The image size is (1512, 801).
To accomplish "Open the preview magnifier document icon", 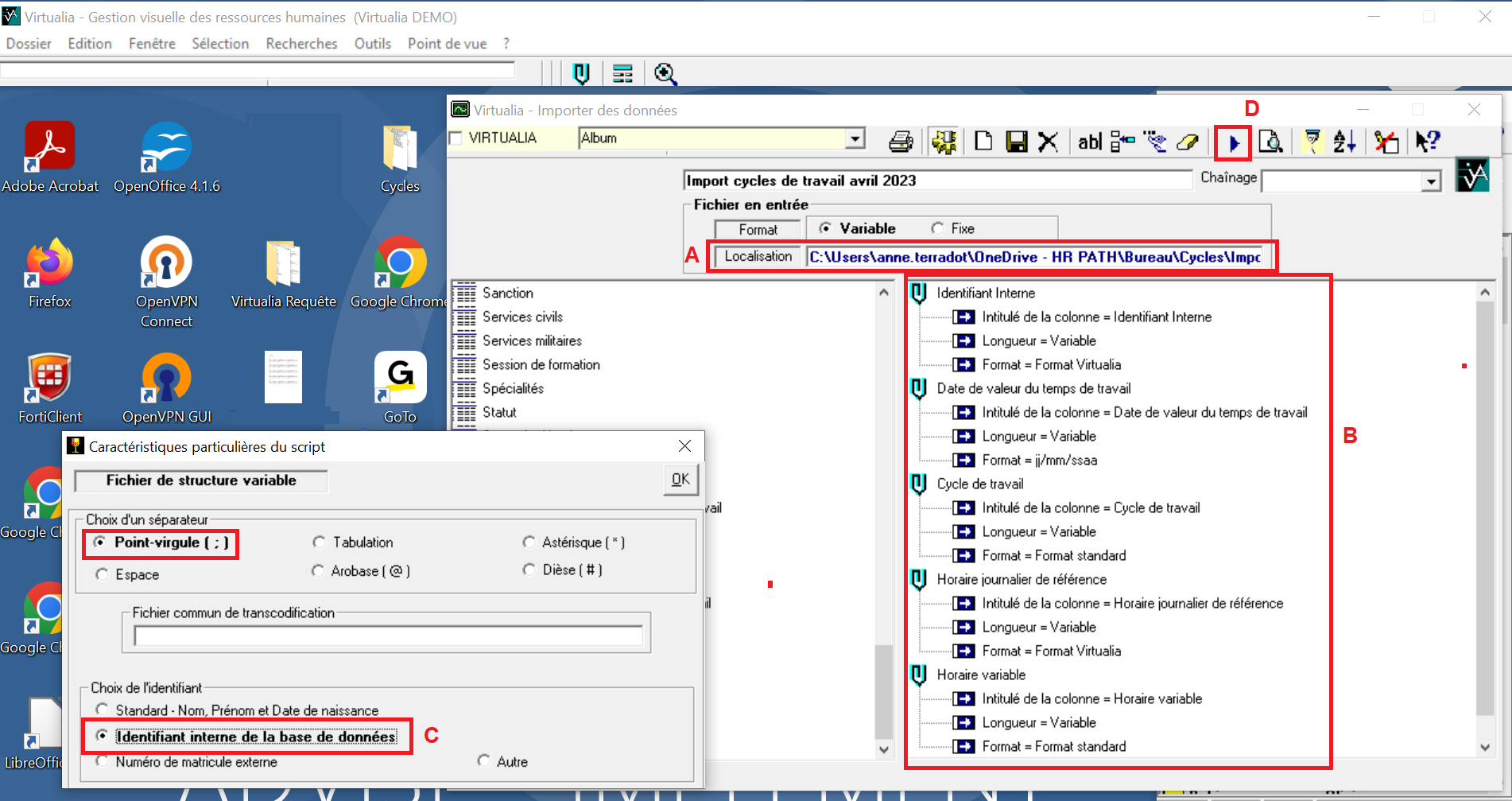I will (x=1270, y=142).
